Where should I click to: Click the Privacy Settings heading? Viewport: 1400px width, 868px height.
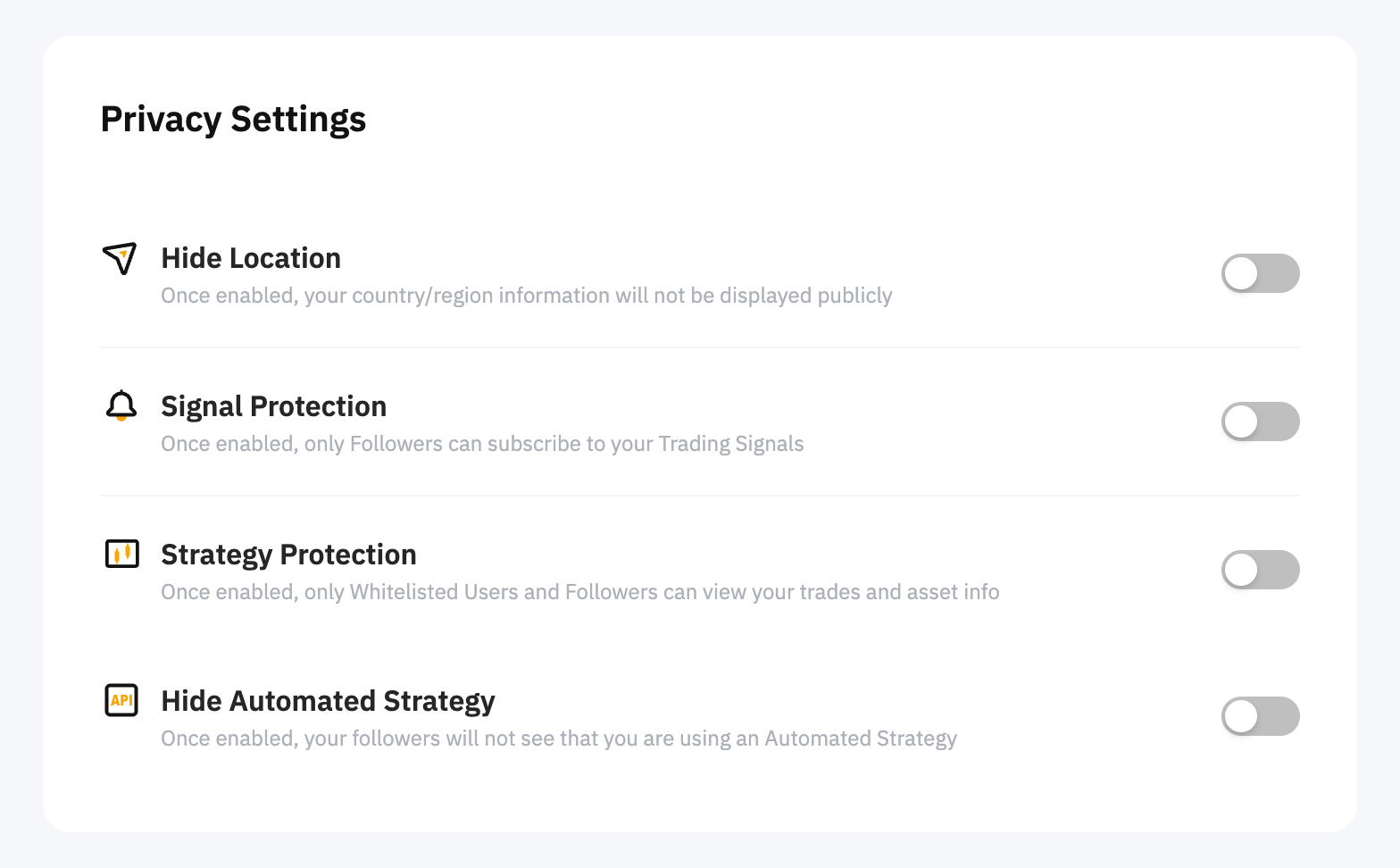coord(233,120)
